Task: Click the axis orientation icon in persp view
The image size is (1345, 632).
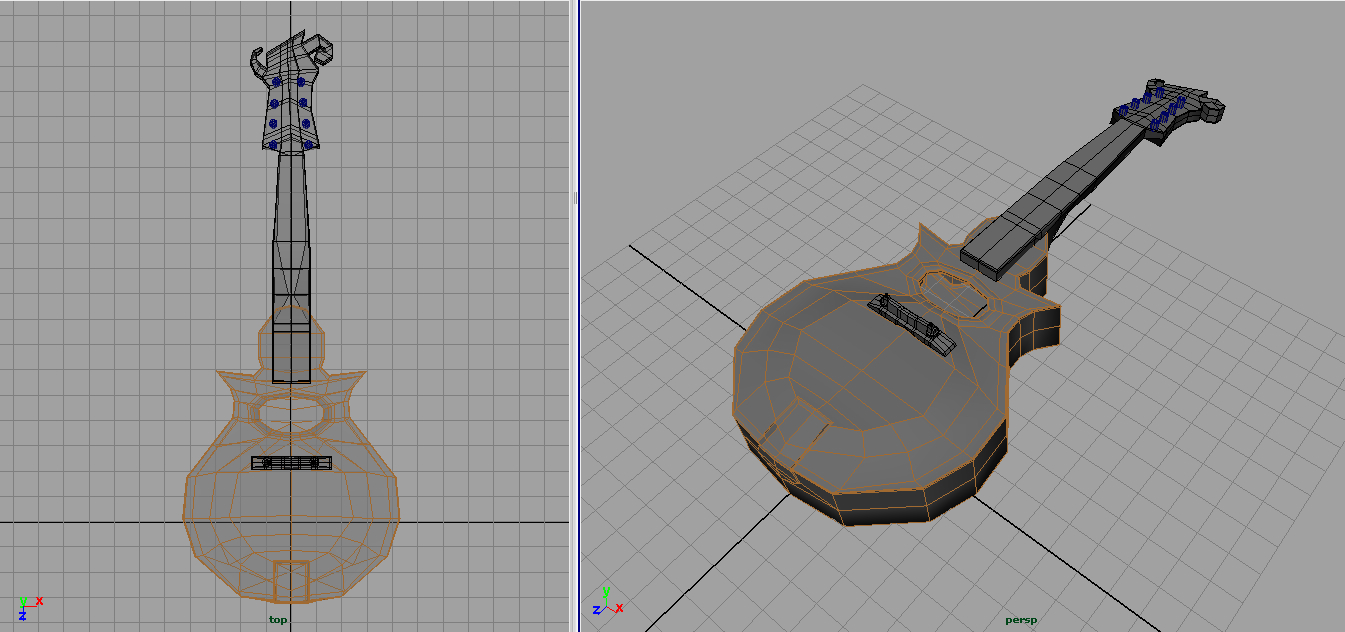Action: (608, 602)
